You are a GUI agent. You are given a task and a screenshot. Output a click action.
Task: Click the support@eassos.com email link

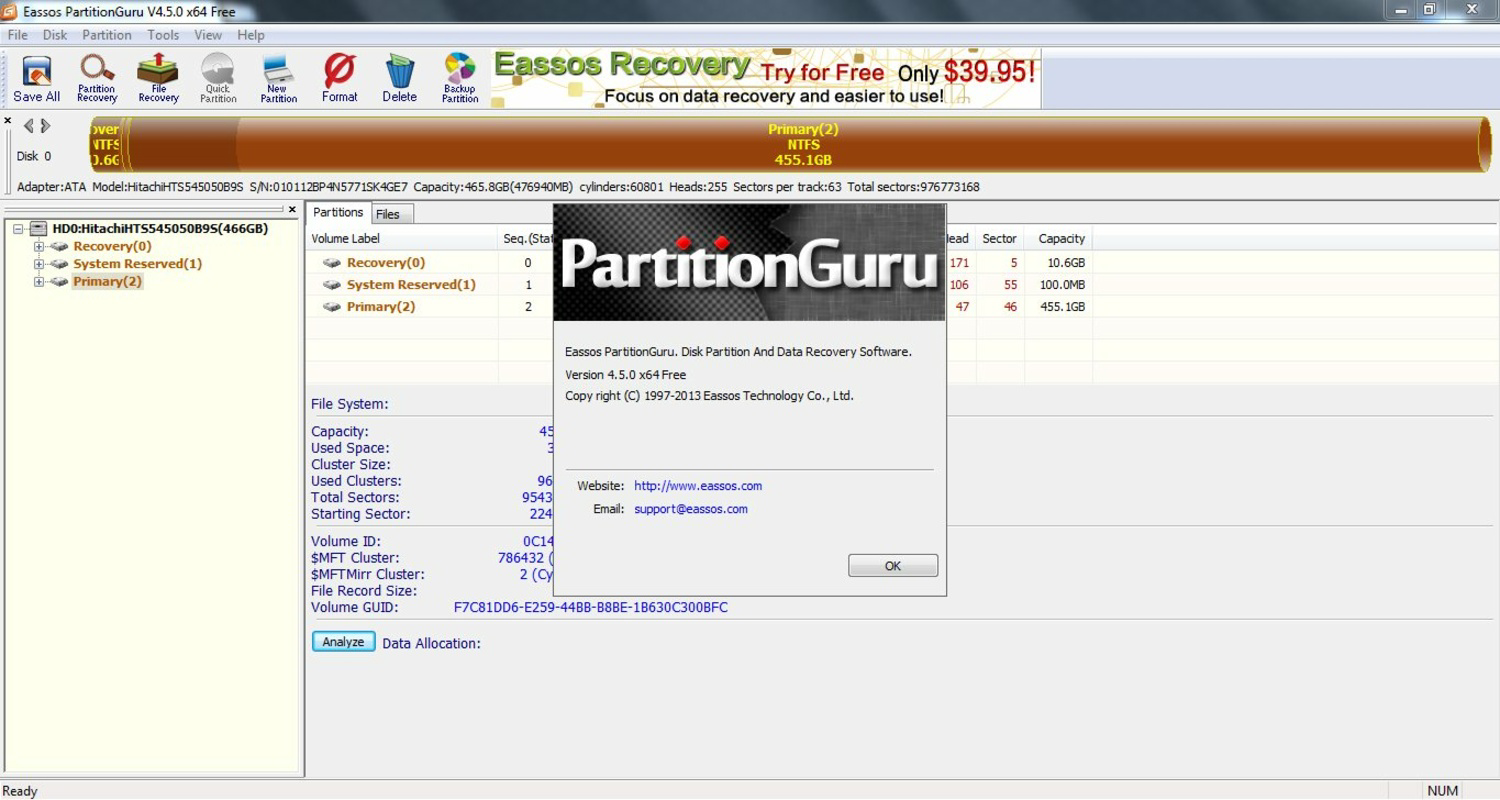coord(691,509)
